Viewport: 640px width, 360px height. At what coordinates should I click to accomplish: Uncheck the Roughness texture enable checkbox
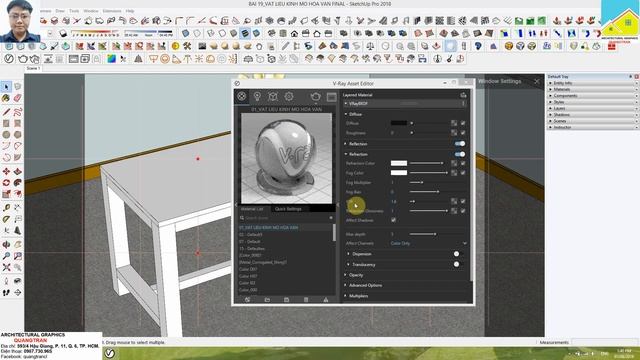[463, 133]
